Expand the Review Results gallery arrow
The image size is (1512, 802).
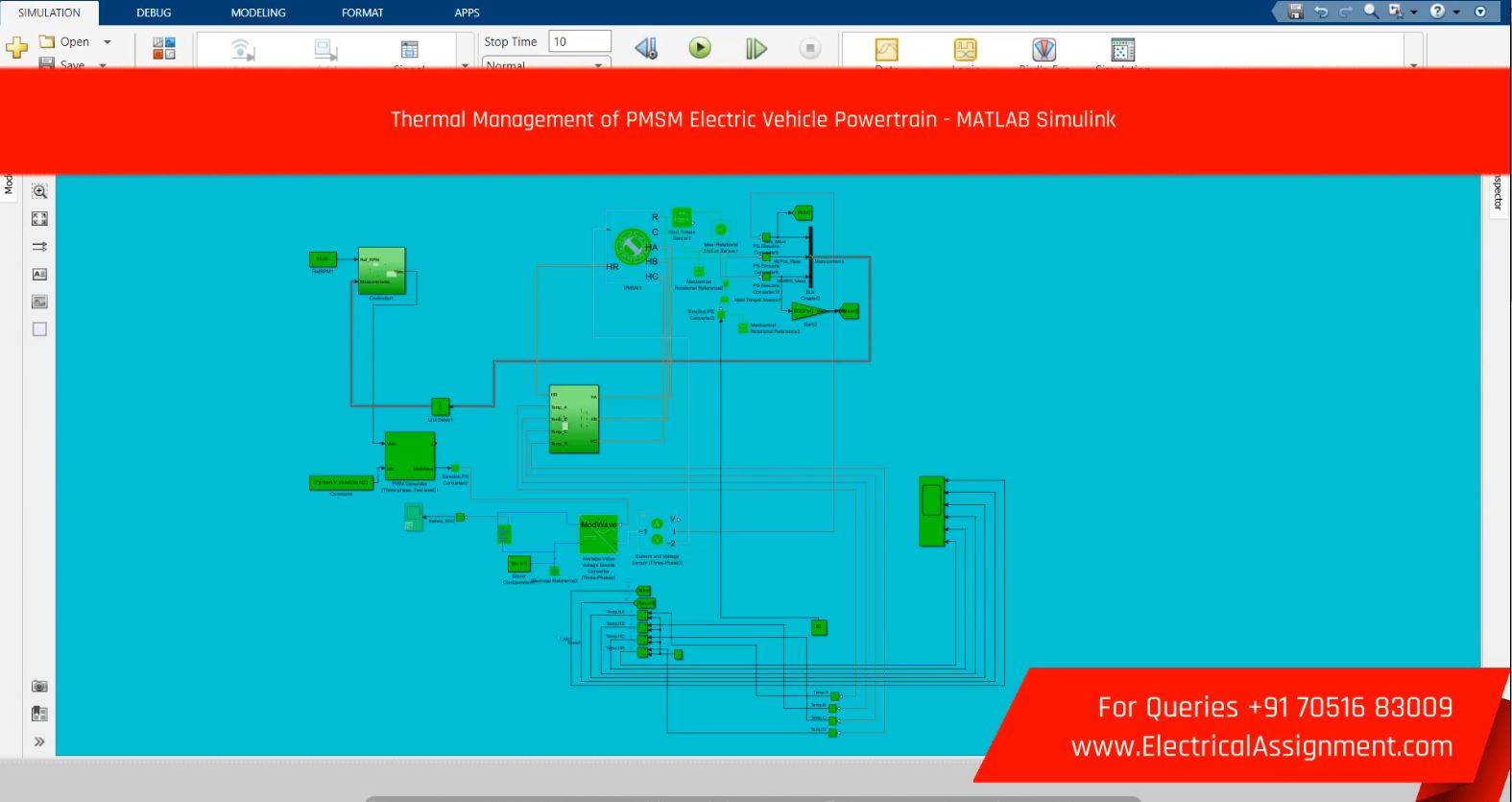point(1413,64)
